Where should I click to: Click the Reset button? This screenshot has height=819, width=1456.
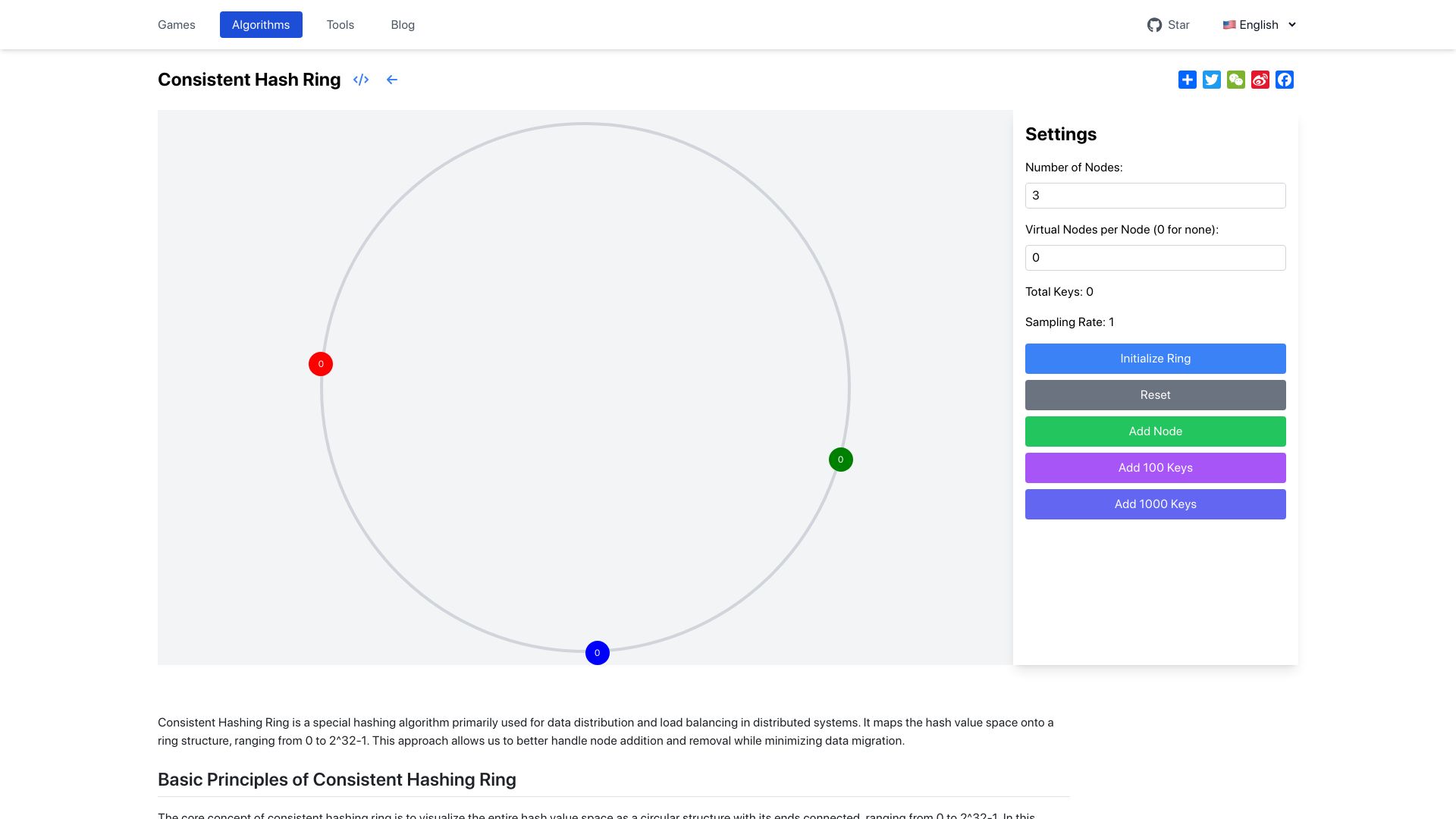[x=1156, y=395]
